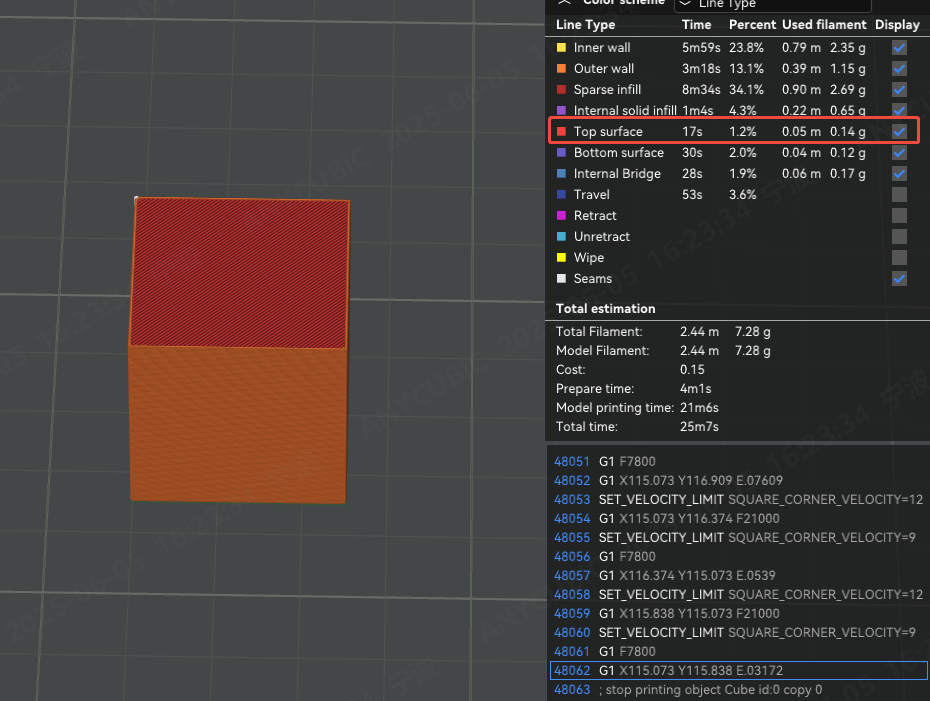The width and height of the screenshot is (930, 701).
Task: Click the Top surface red swatch
Action: tap(561, 132)
